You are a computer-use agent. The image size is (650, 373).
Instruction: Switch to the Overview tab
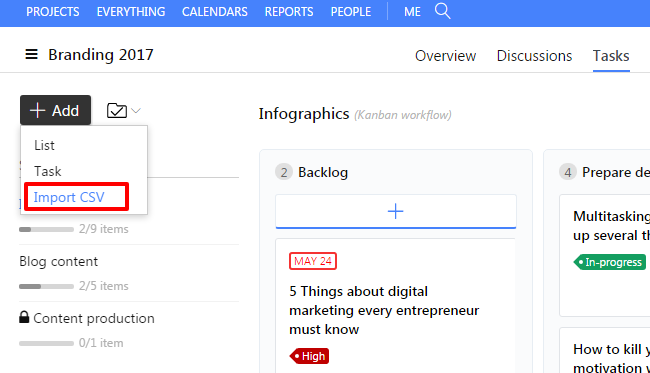pos(446,56)
